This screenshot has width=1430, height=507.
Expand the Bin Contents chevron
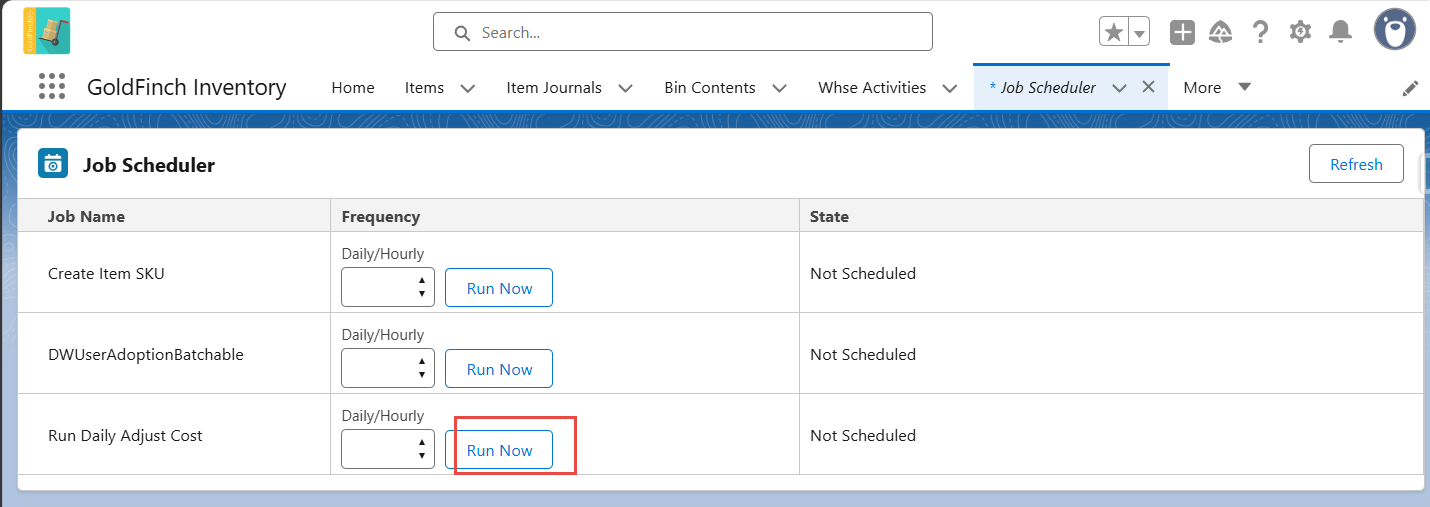coord(779,88)
